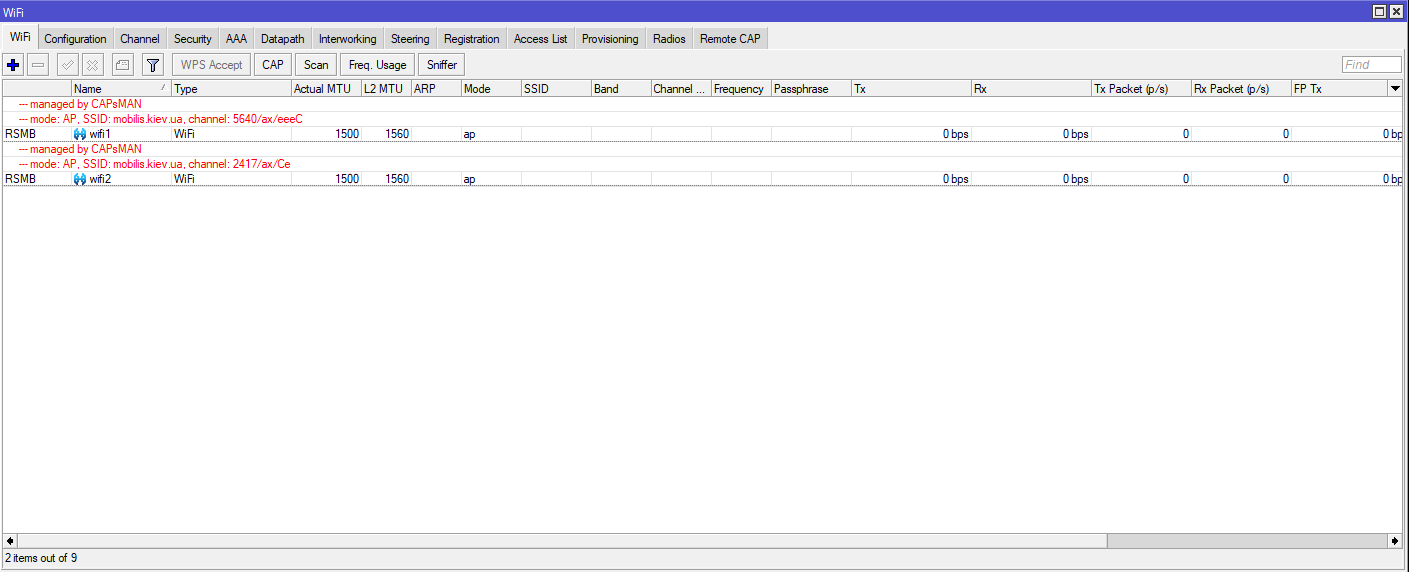Click the CAP button
1409x572 pixels.
272,65
